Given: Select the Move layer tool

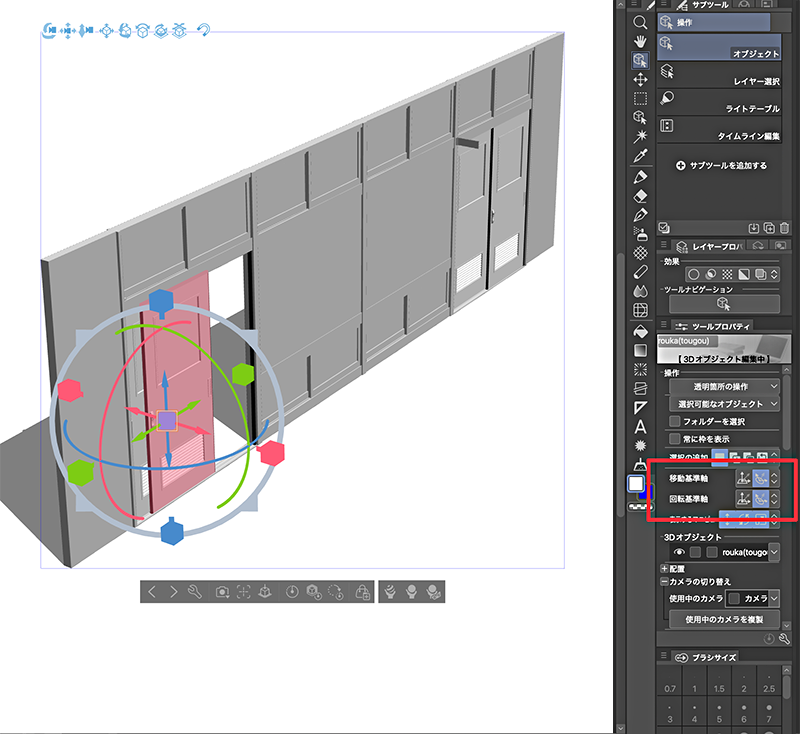Looking at the screenshot, I should tap(640, 79).
